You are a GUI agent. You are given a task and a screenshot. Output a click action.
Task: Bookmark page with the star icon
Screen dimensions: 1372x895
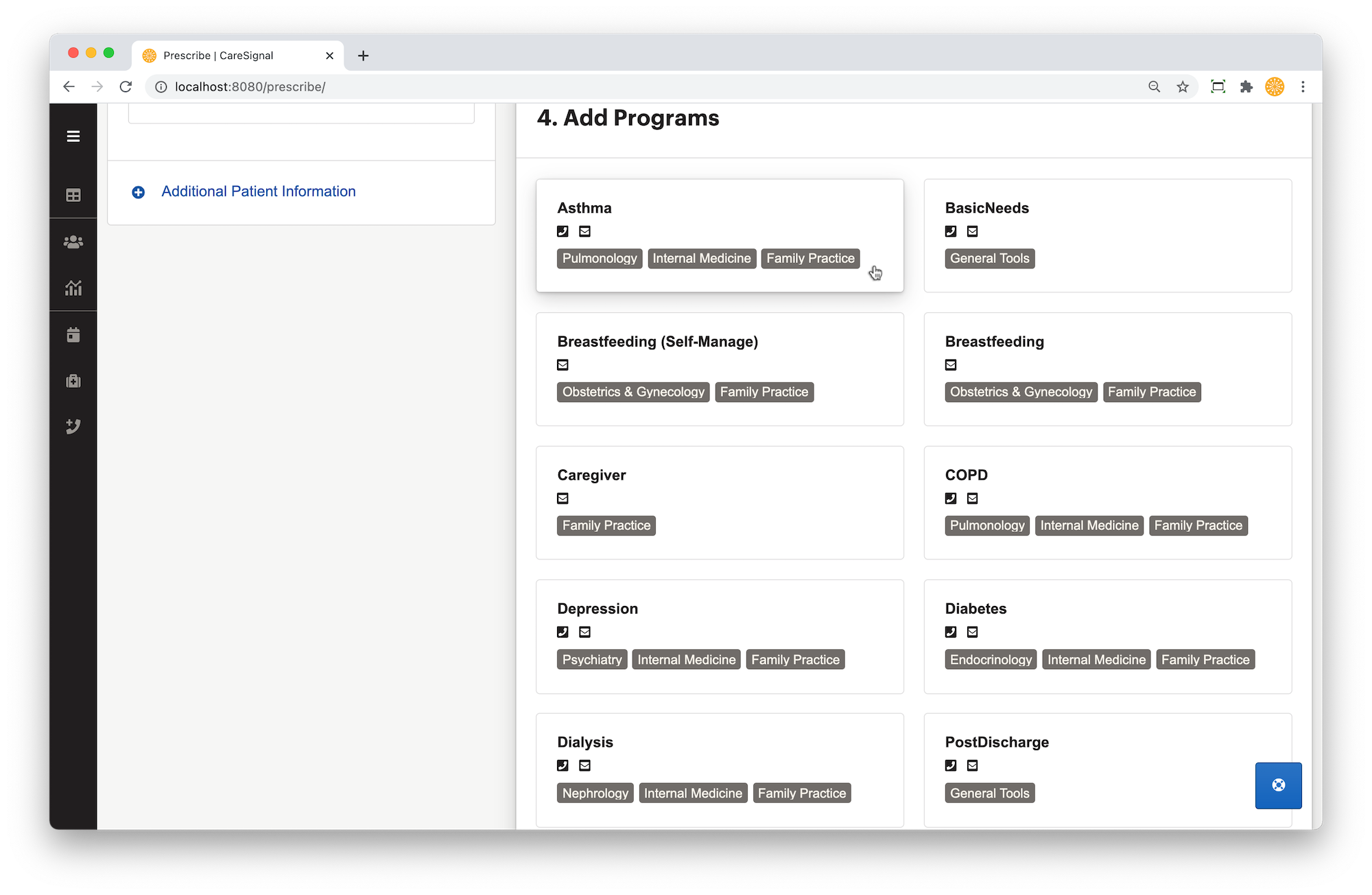click(x=1183, y=86)
